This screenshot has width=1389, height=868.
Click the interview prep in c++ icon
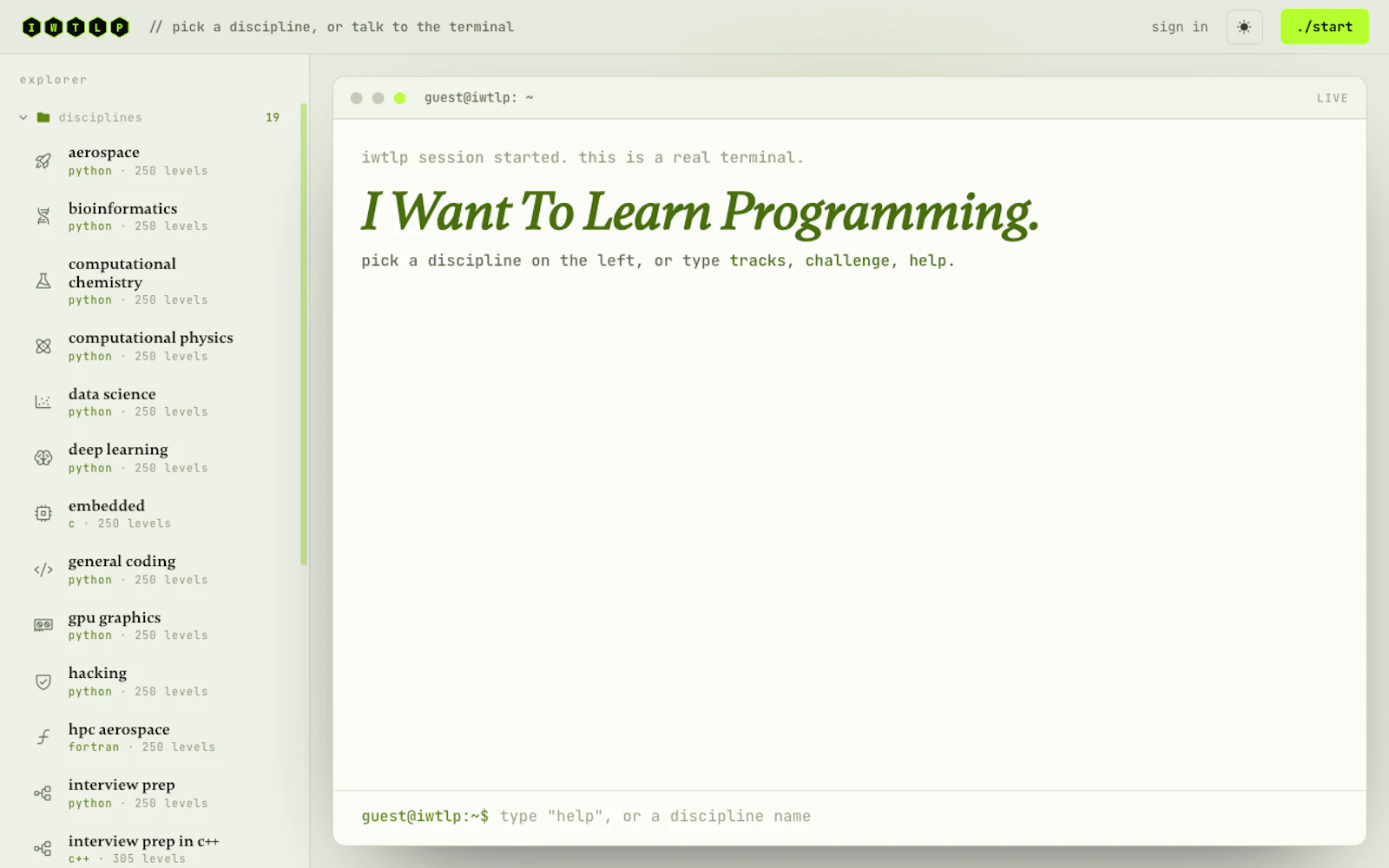coord(43,849)
